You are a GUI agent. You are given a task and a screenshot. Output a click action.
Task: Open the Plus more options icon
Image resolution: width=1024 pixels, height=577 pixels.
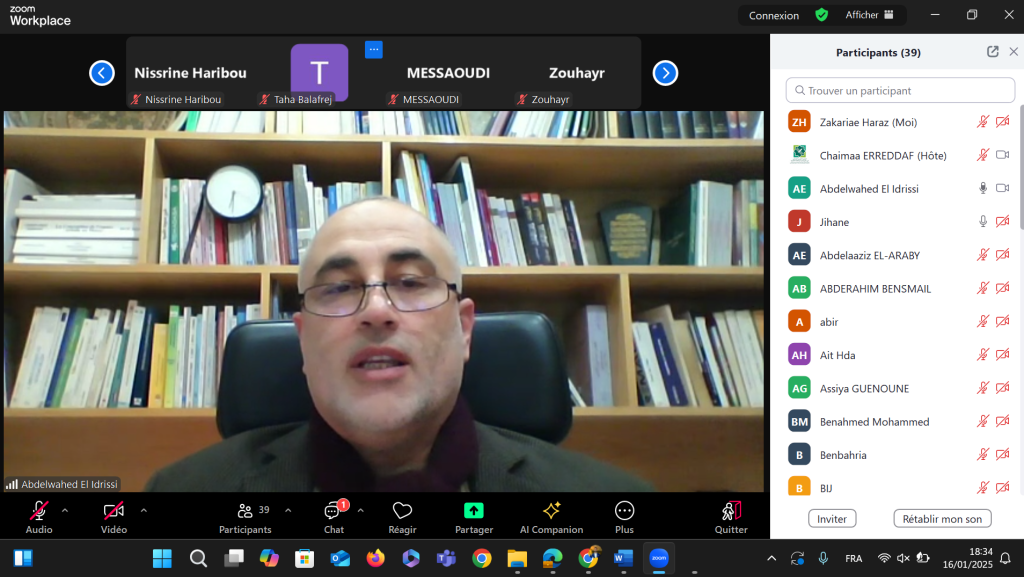(624, 511)
